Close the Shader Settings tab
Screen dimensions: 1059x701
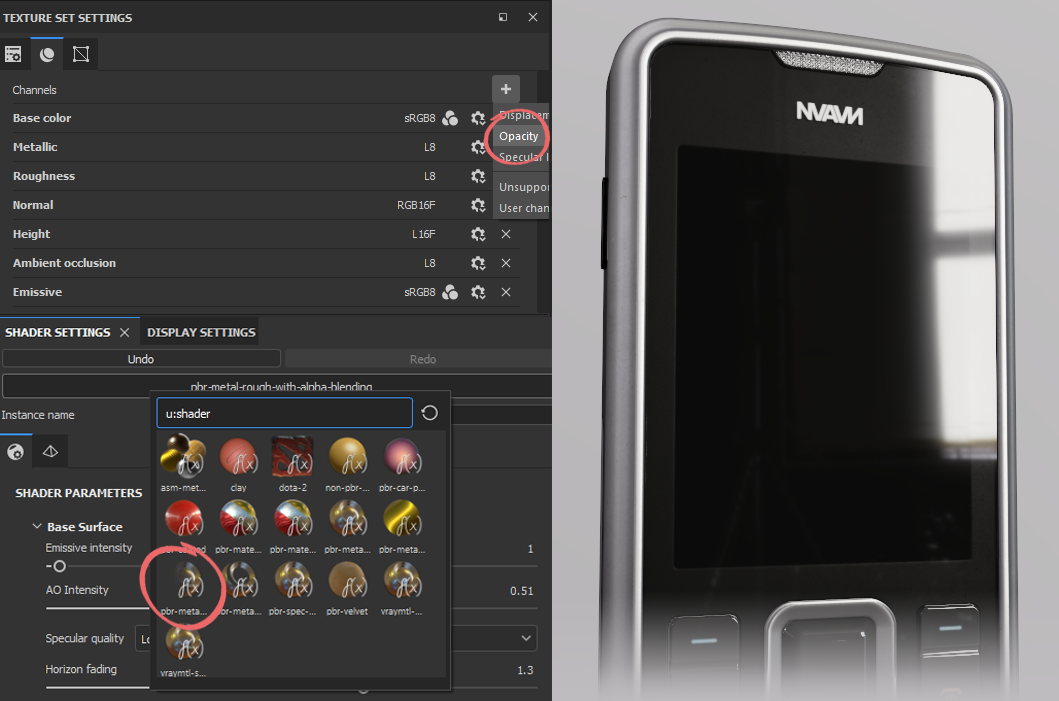click(x=124, y=332)
